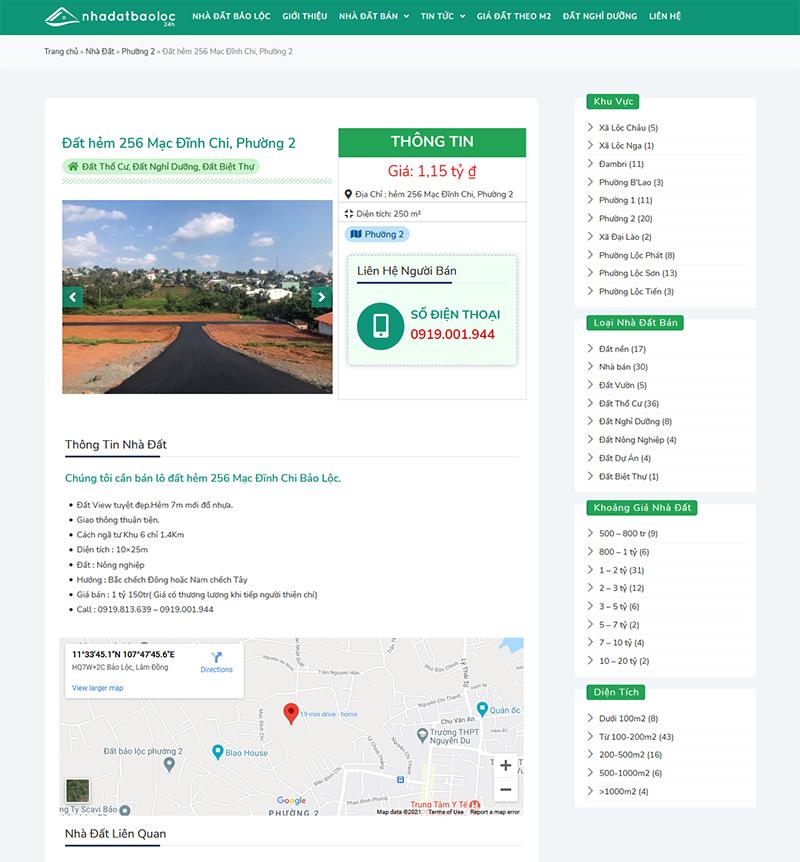
Task: Open the Liên Hệ menu item
Action: coord(664,17)
